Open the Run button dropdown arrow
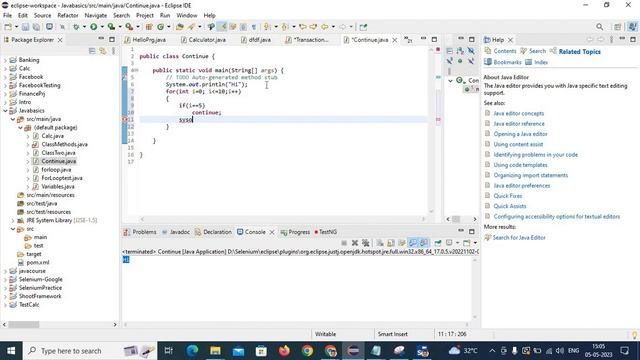Image resolution: width=640 pixels, height=360 pixels. point(102,27)
